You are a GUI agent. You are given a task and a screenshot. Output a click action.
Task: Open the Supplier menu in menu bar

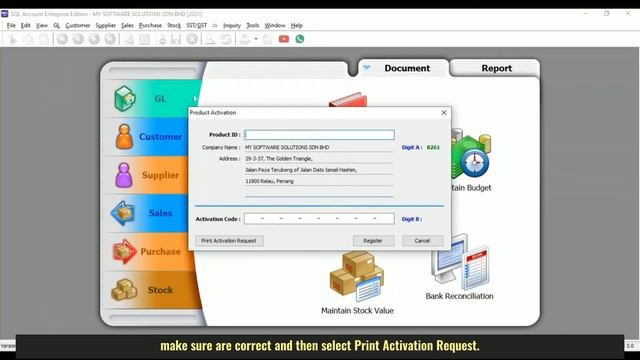coord(106,25)
